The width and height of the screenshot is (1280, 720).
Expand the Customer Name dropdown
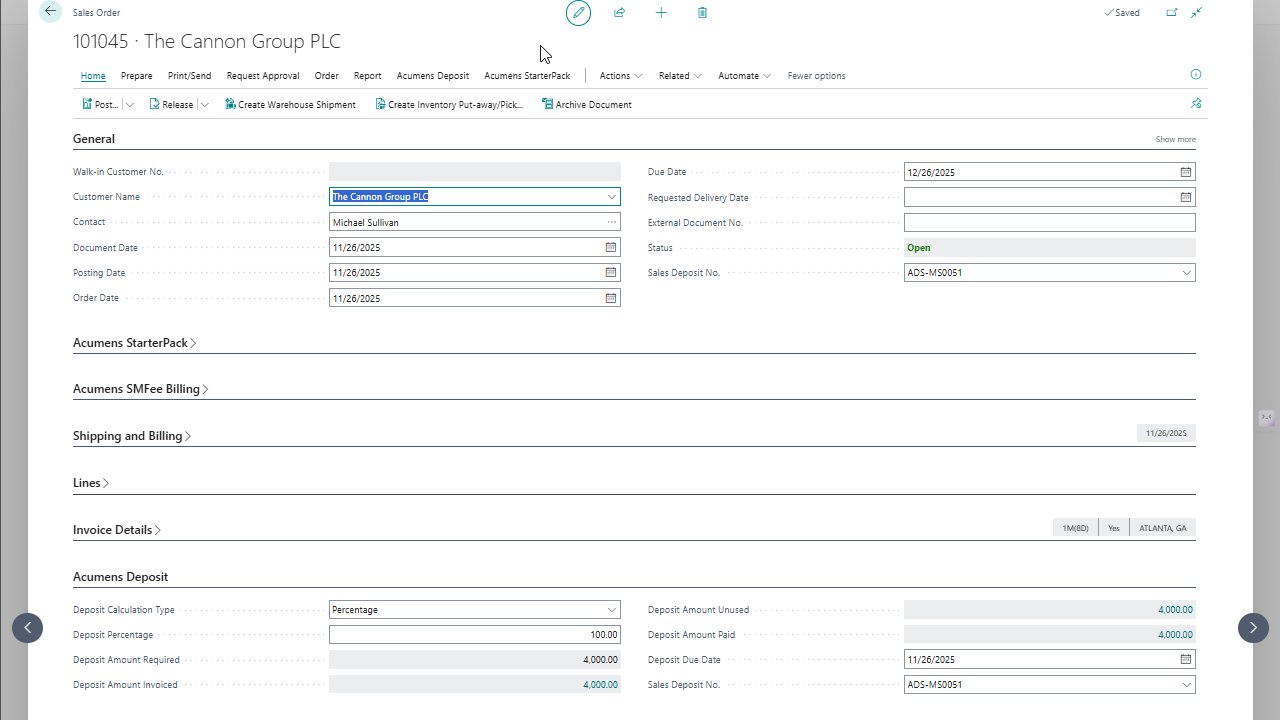[x=611, y=197]
